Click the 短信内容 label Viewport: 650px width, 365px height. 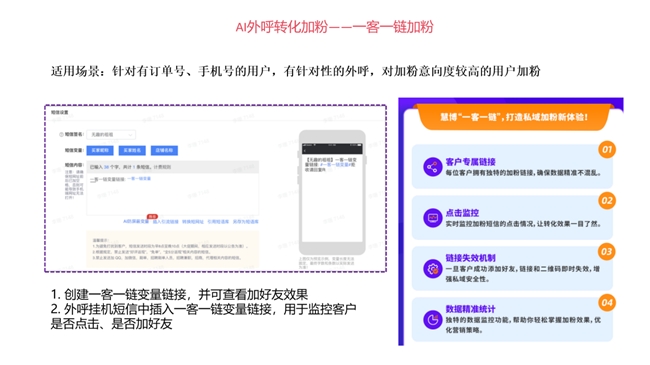coord(74,165)
